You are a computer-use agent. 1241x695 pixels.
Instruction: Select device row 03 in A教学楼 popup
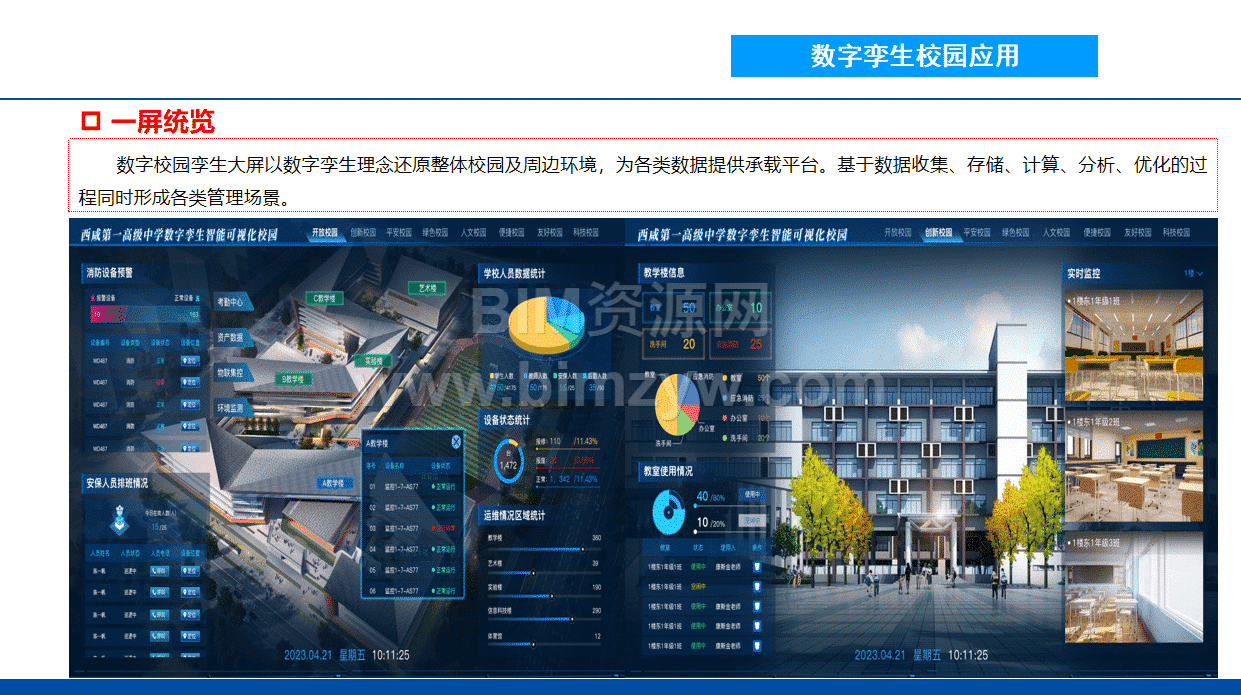click(x=412, y=529)
